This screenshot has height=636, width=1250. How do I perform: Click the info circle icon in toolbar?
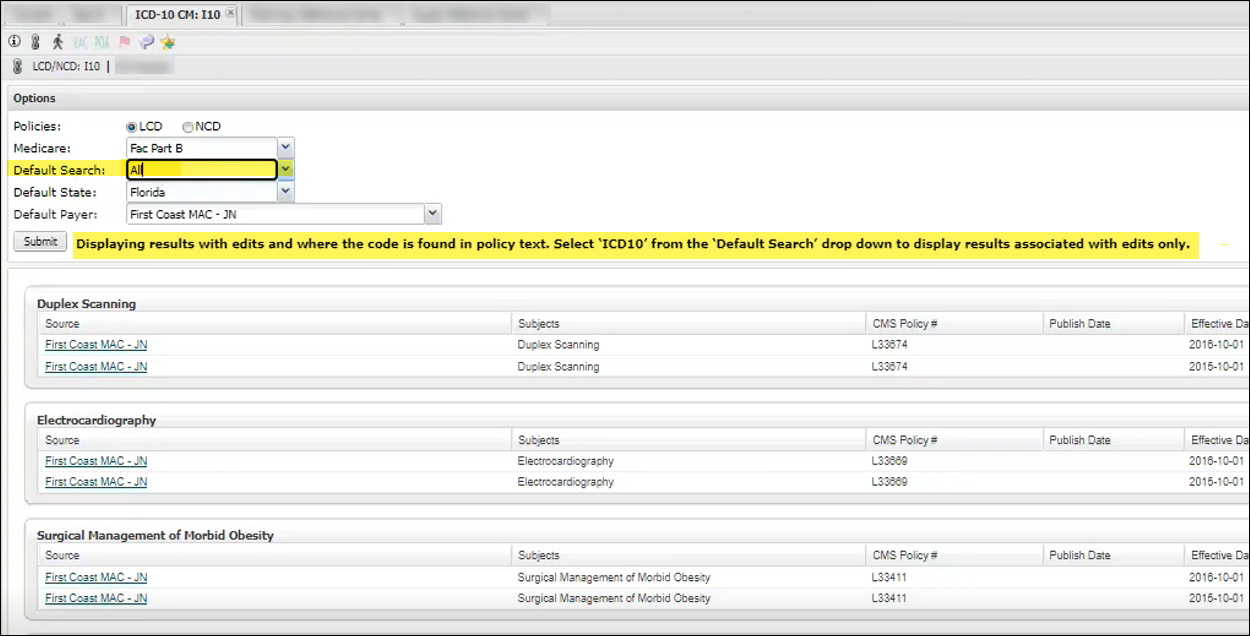(14, 42)
